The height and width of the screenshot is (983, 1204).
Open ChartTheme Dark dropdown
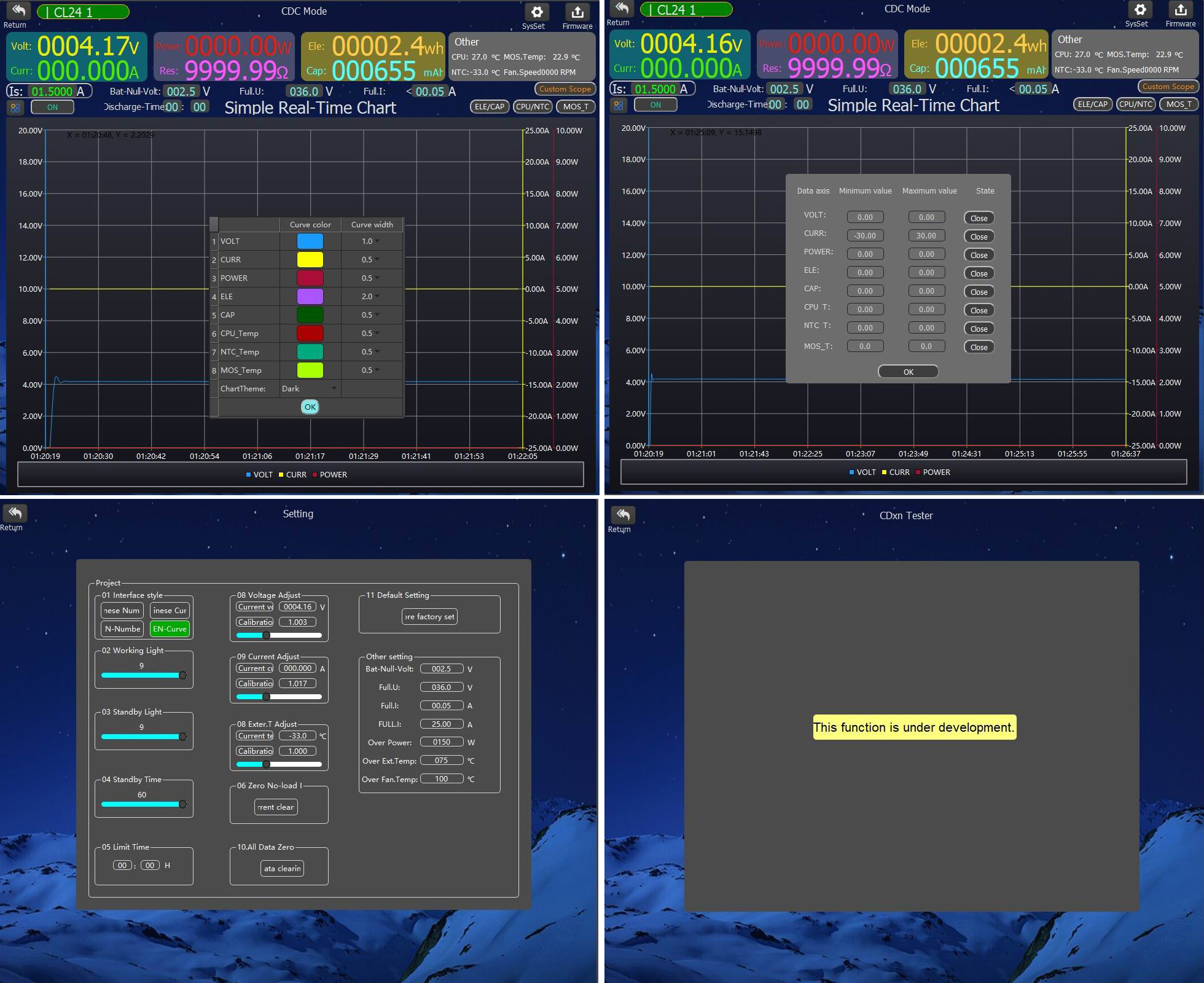pyautogui.click(x=309, y=388)
